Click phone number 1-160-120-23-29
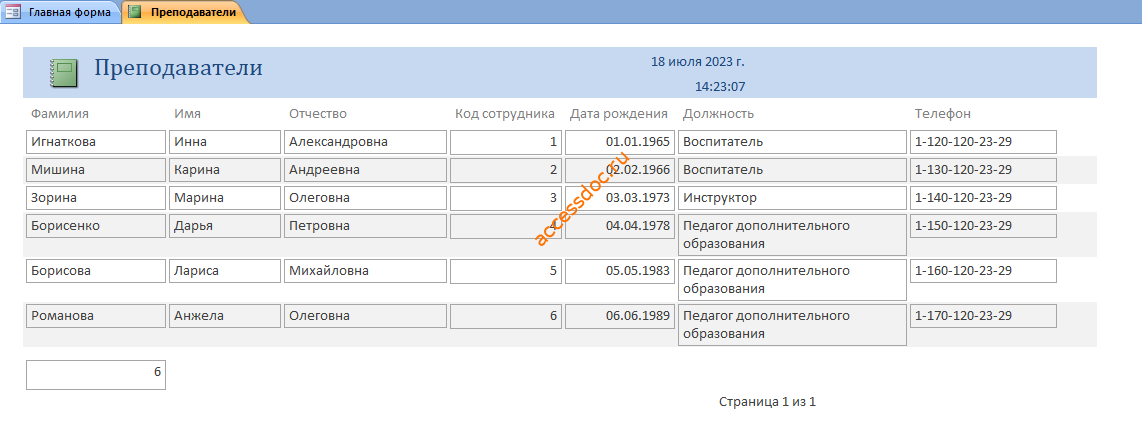 [x=983, y=271]
